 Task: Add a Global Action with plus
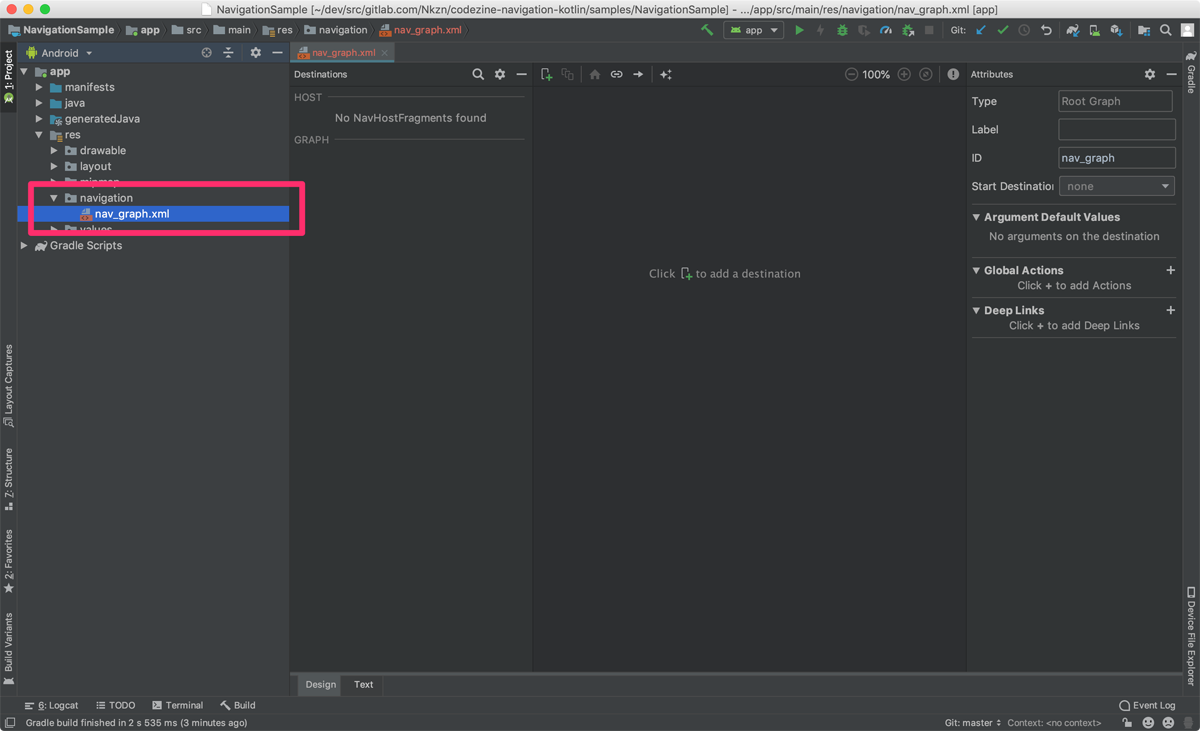point(1170,270)
